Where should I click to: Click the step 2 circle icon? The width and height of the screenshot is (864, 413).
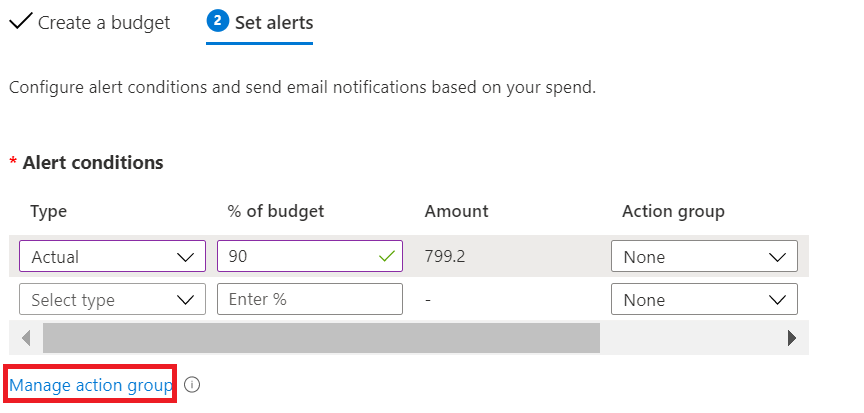217,21
